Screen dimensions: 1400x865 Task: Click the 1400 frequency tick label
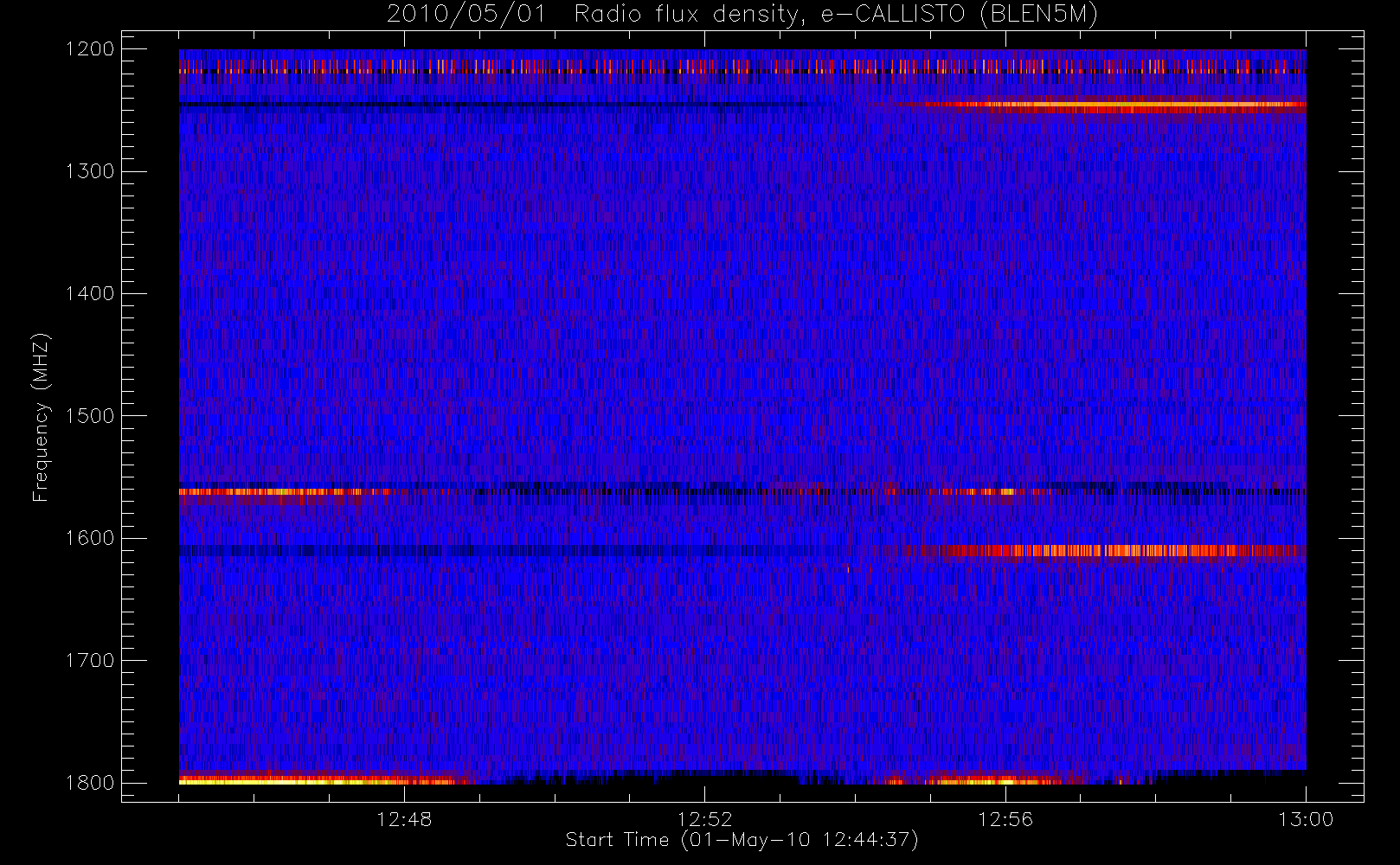[x=90, y=293]
